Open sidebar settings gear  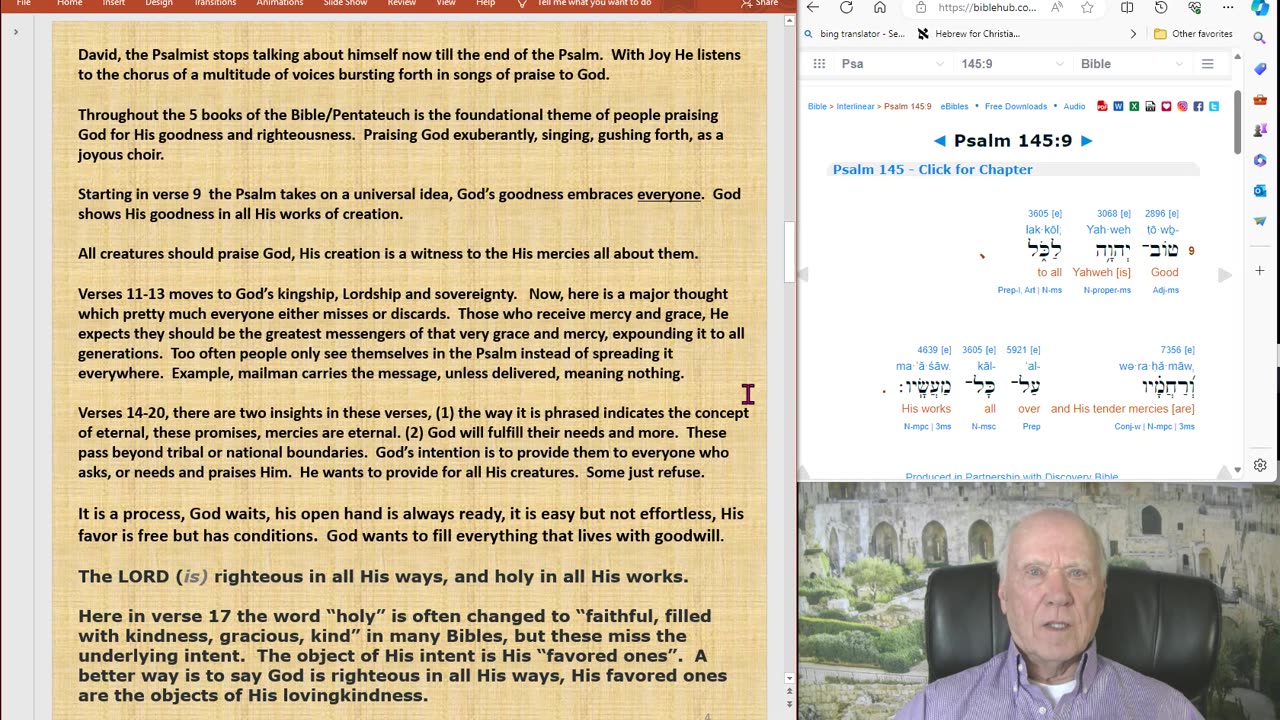(x=1260, y=465)
